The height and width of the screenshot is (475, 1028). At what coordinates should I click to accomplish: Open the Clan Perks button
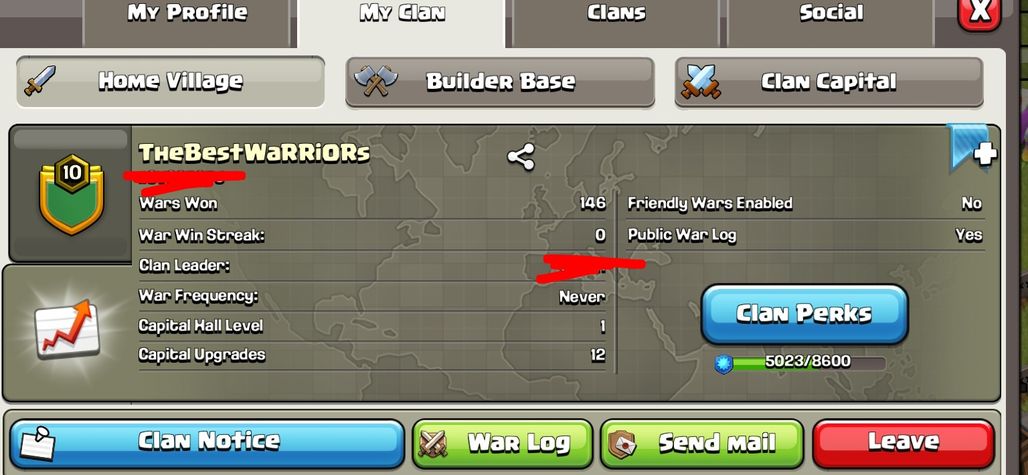click(x=804, y=314)
